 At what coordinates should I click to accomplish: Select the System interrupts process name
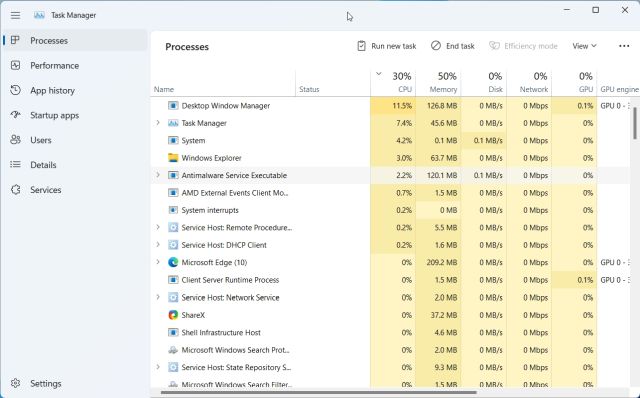[210, 210]
